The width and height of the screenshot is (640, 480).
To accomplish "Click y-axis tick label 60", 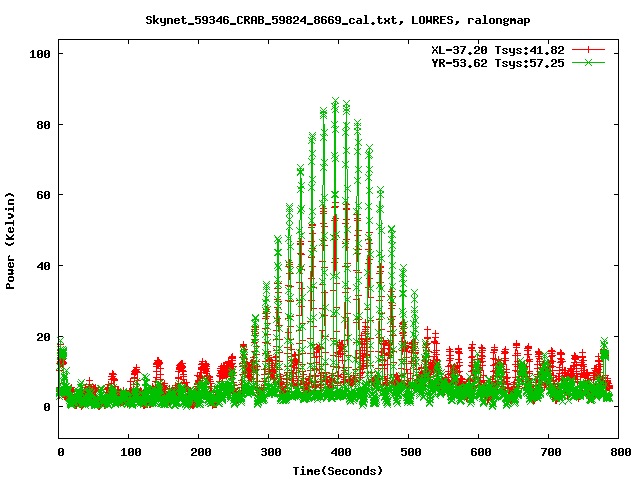I will pos(44,195).
